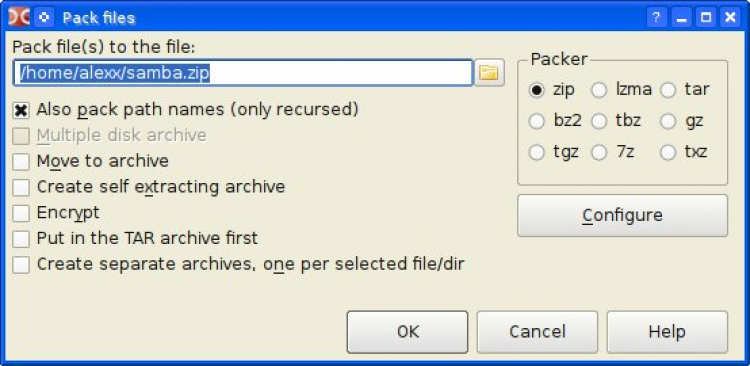Click the question mark title bar icon
750x366 pixels.
pos(656,18)
